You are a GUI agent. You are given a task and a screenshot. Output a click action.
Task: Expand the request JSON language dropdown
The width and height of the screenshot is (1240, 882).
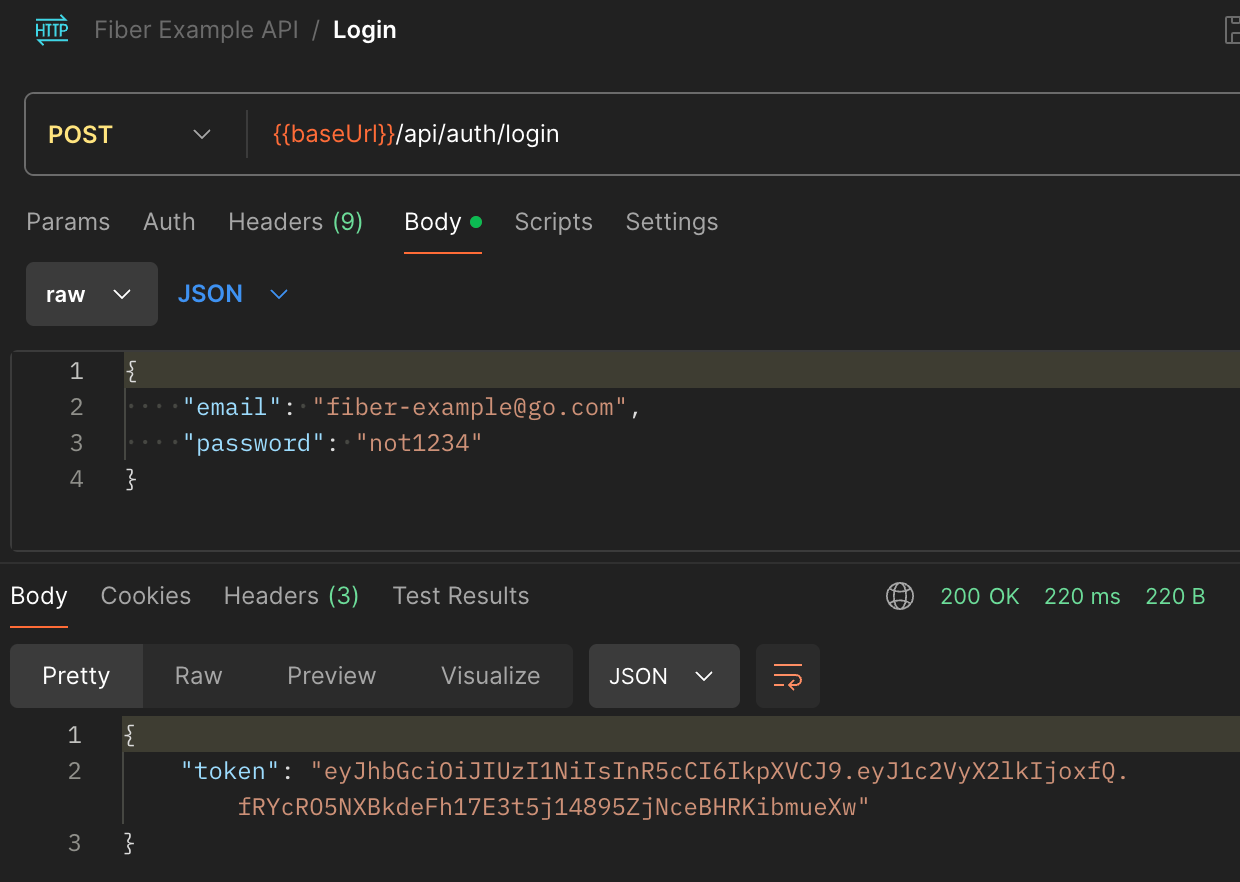pos(233,294)
